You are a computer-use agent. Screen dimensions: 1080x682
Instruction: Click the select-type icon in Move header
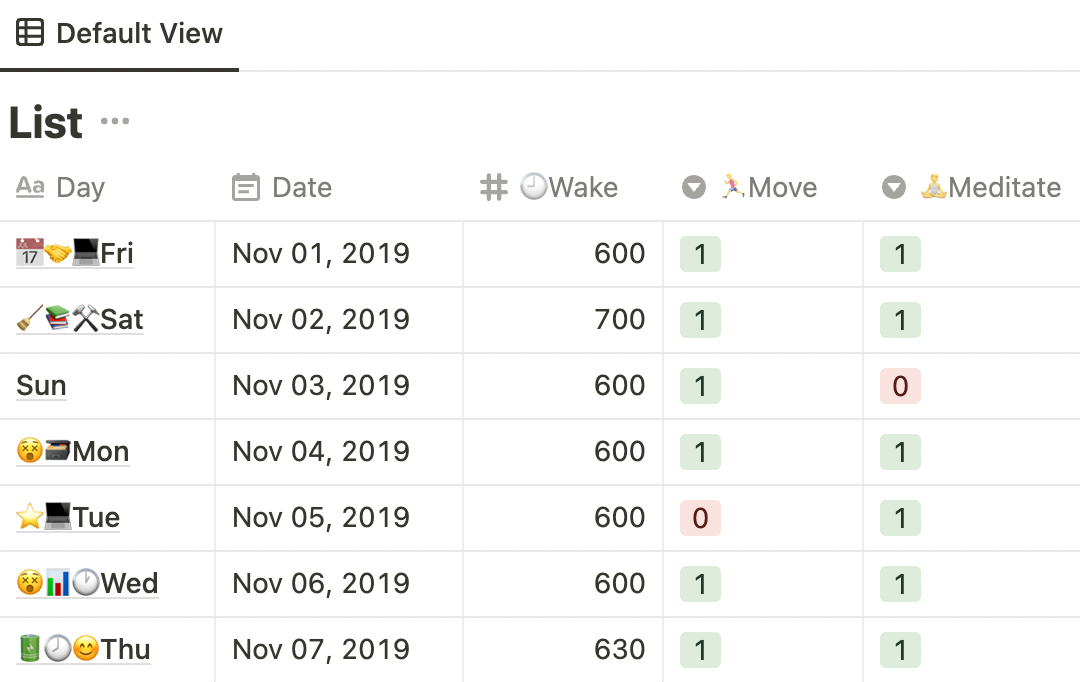click(x=694, y=187)
